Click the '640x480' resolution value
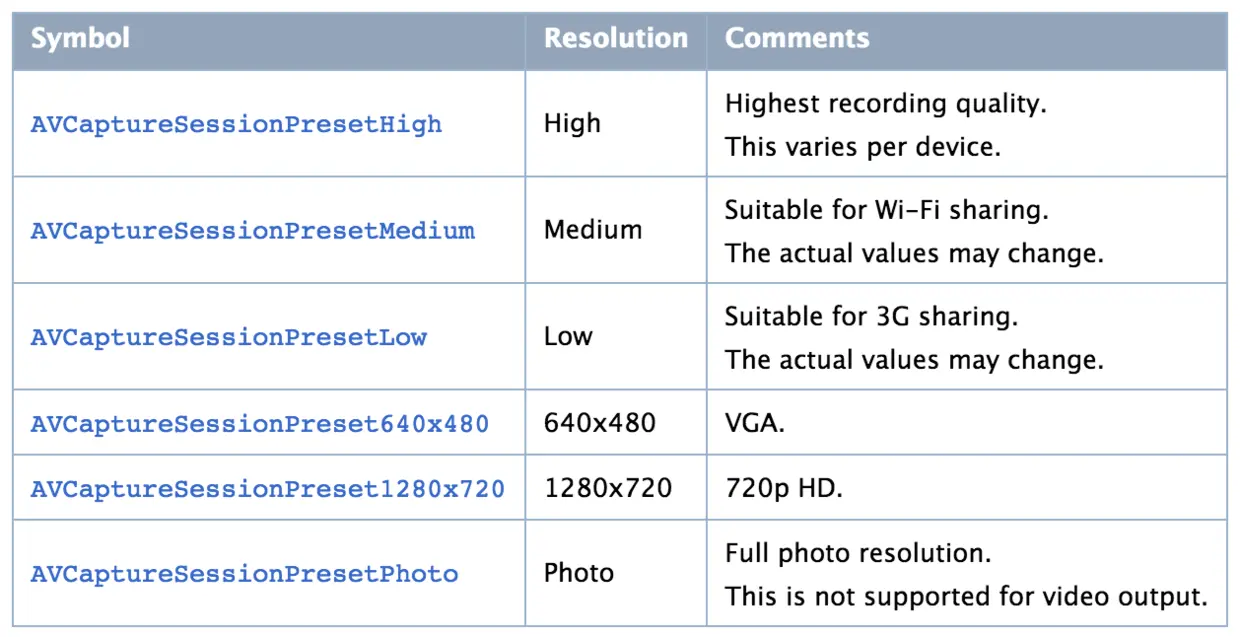This screenshot has height=637, width=1240. (599, 423)
